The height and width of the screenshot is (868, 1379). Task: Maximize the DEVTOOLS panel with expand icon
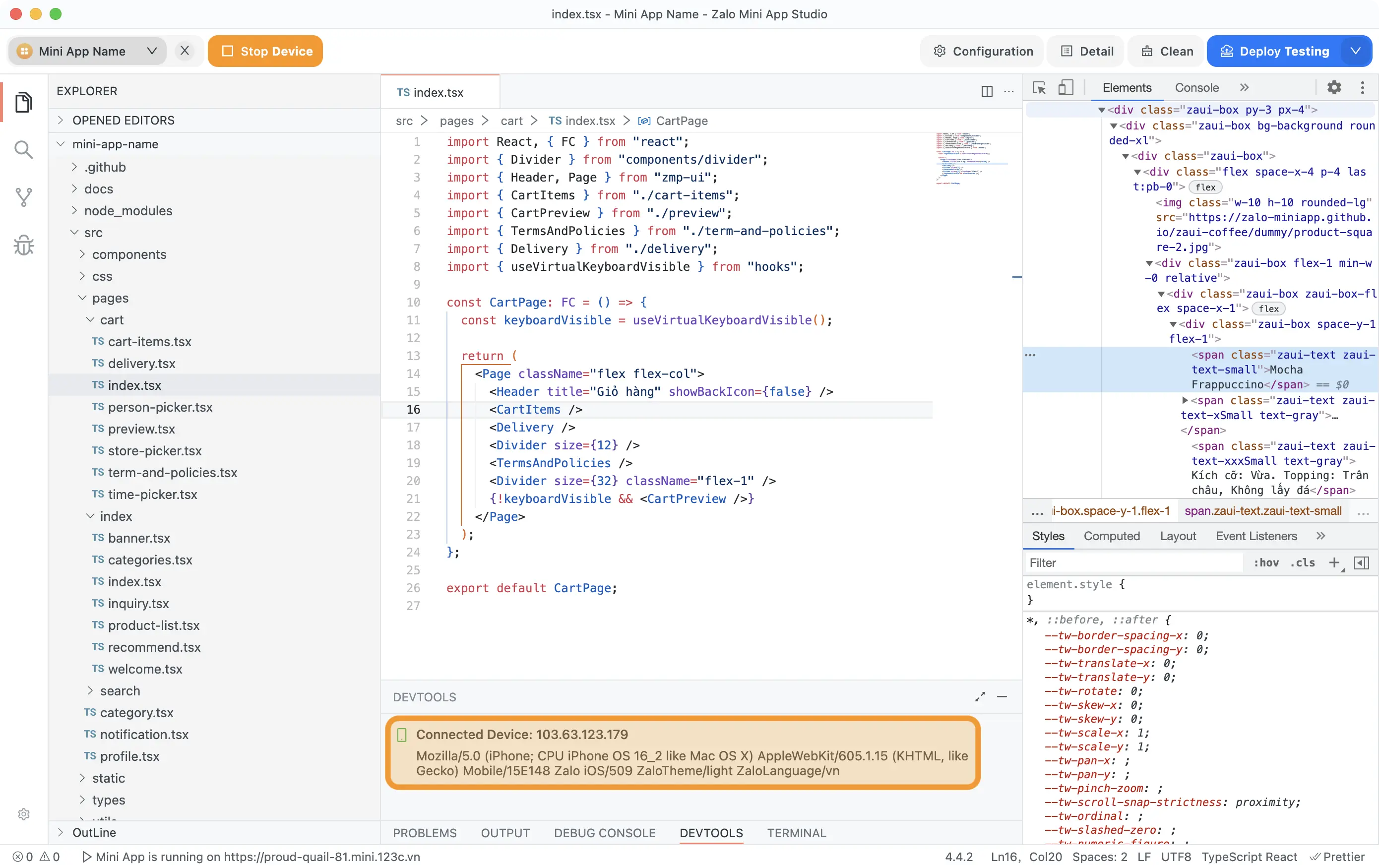pyautogui.click(x=980, y=697)
